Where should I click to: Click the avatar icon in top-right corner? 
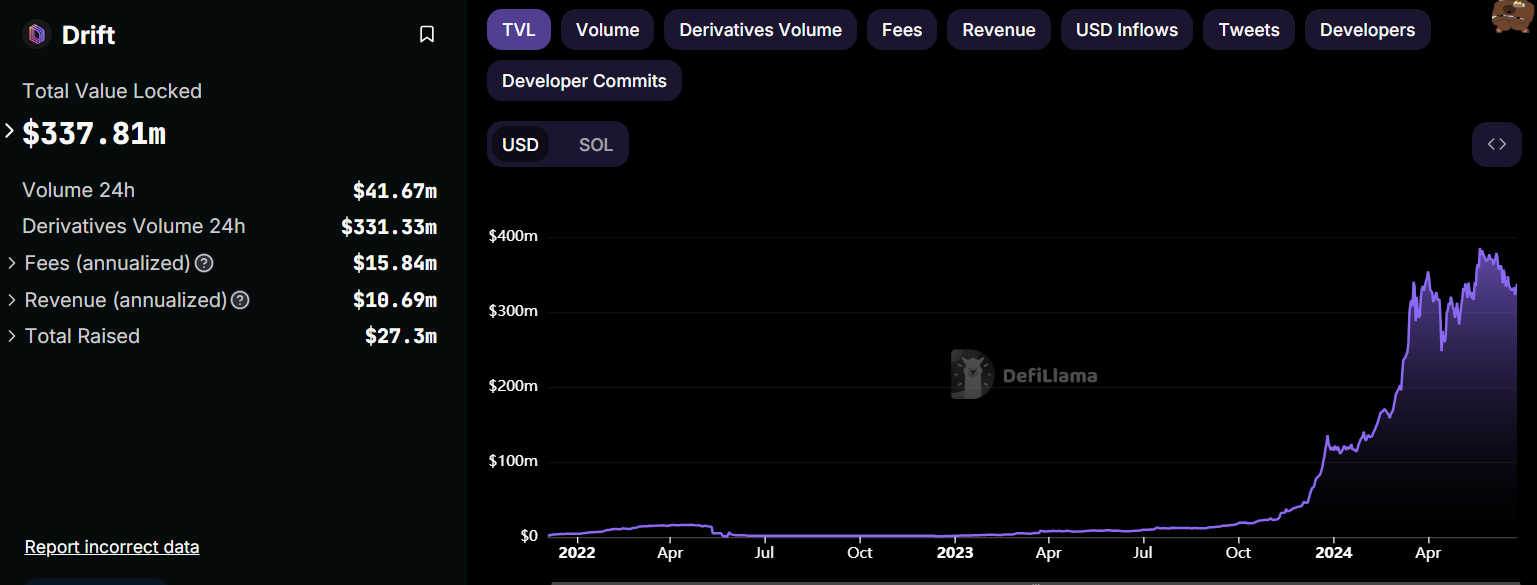[1513, 15]
